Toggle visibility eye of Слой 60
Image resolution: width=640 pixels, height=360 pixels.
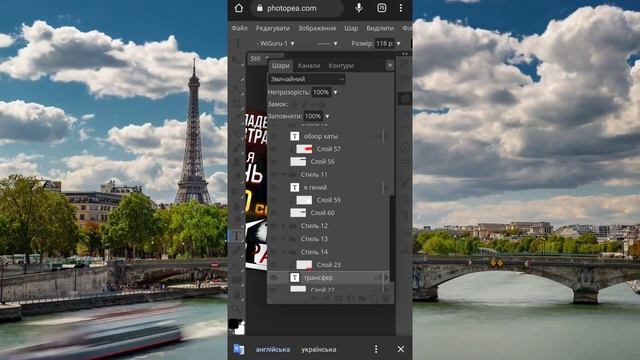tap(274, 213)
